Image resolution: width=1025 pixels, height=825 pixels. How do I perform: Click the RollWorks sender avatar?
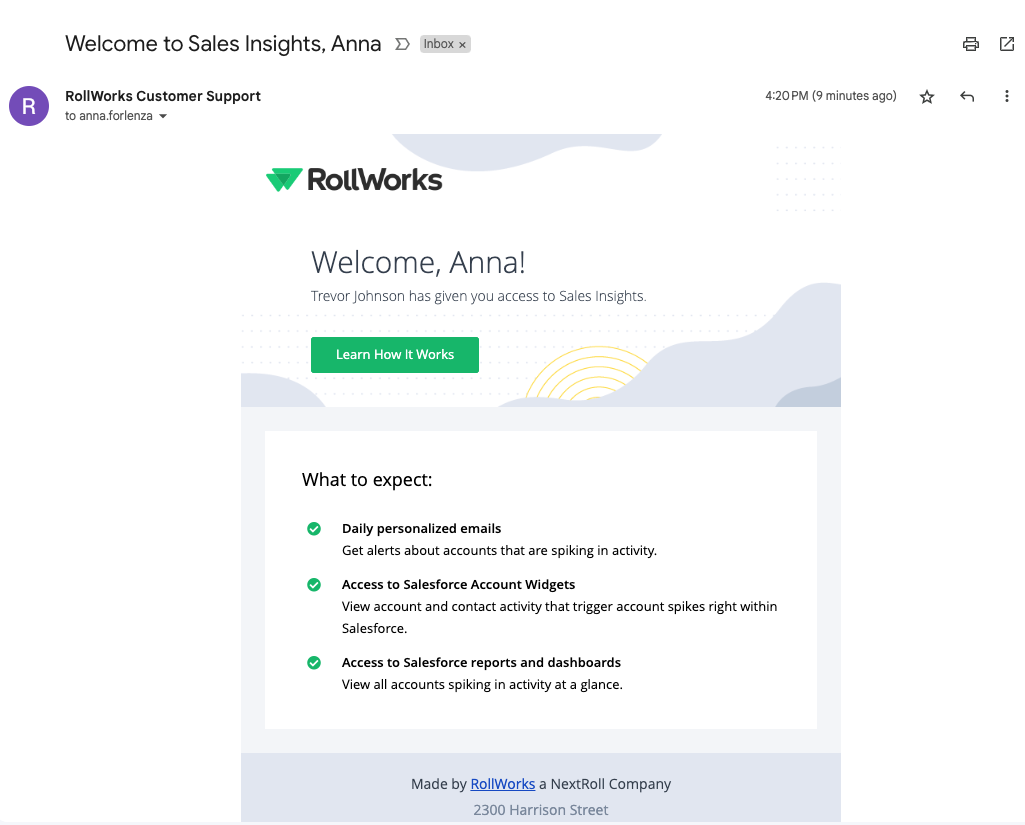[x=28, y=106]
